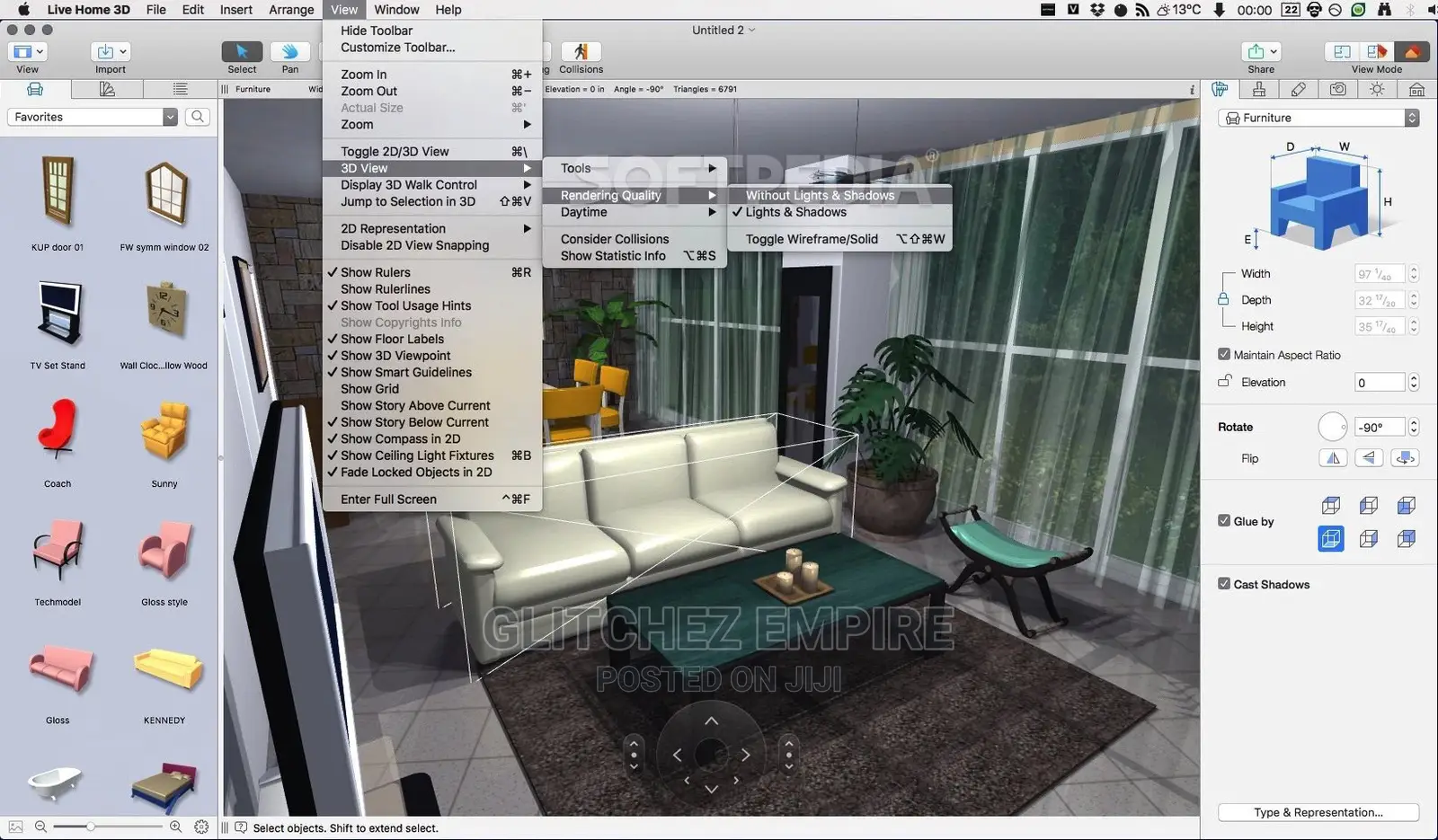Viewport: 1438px width, 840px height.
Task: Choose Toggle Wireframe/Solid item
Action: (839, 239)
